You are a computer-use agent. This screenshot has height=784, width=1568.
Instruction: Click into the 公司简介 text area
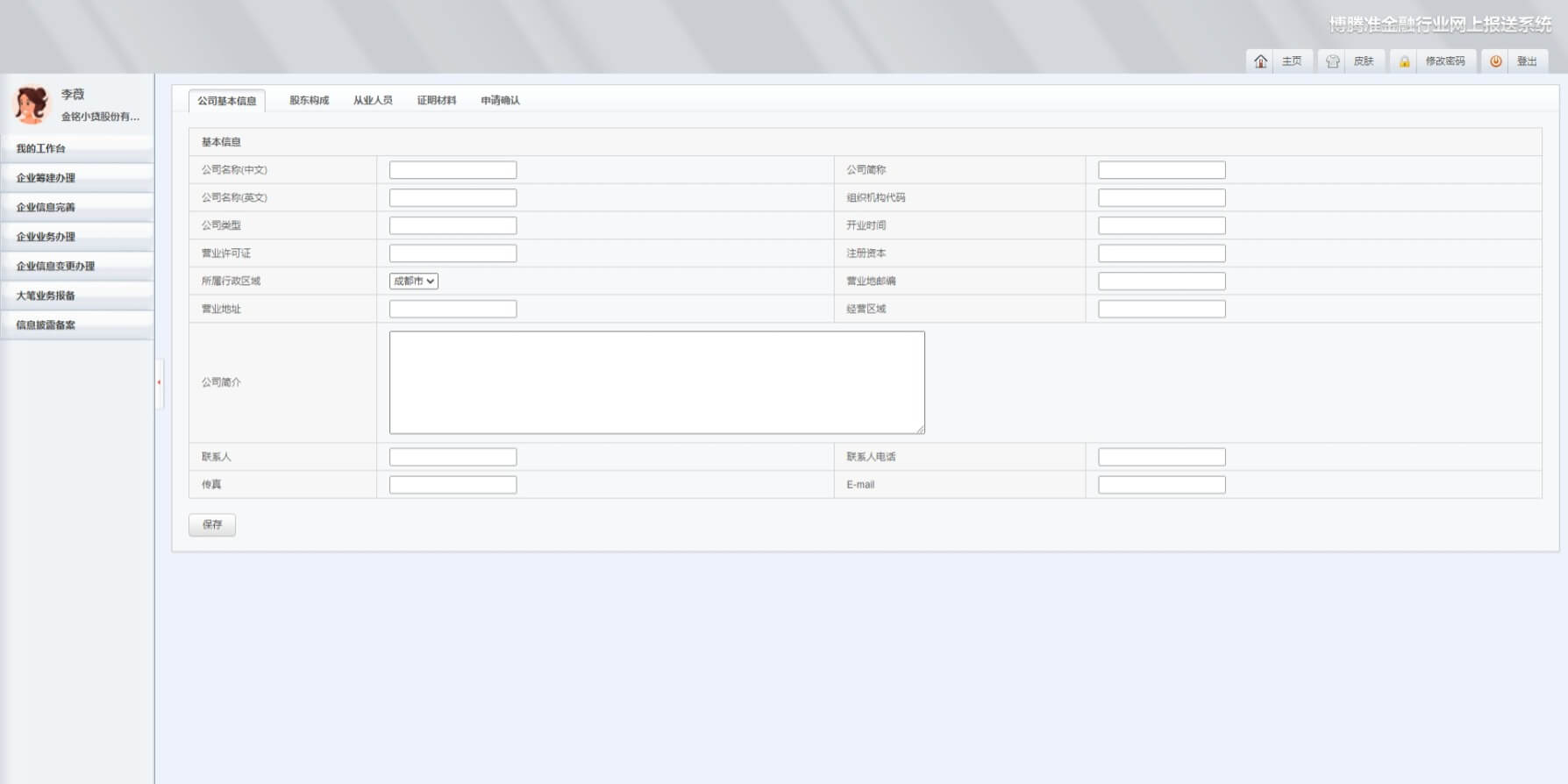(656, 382)
